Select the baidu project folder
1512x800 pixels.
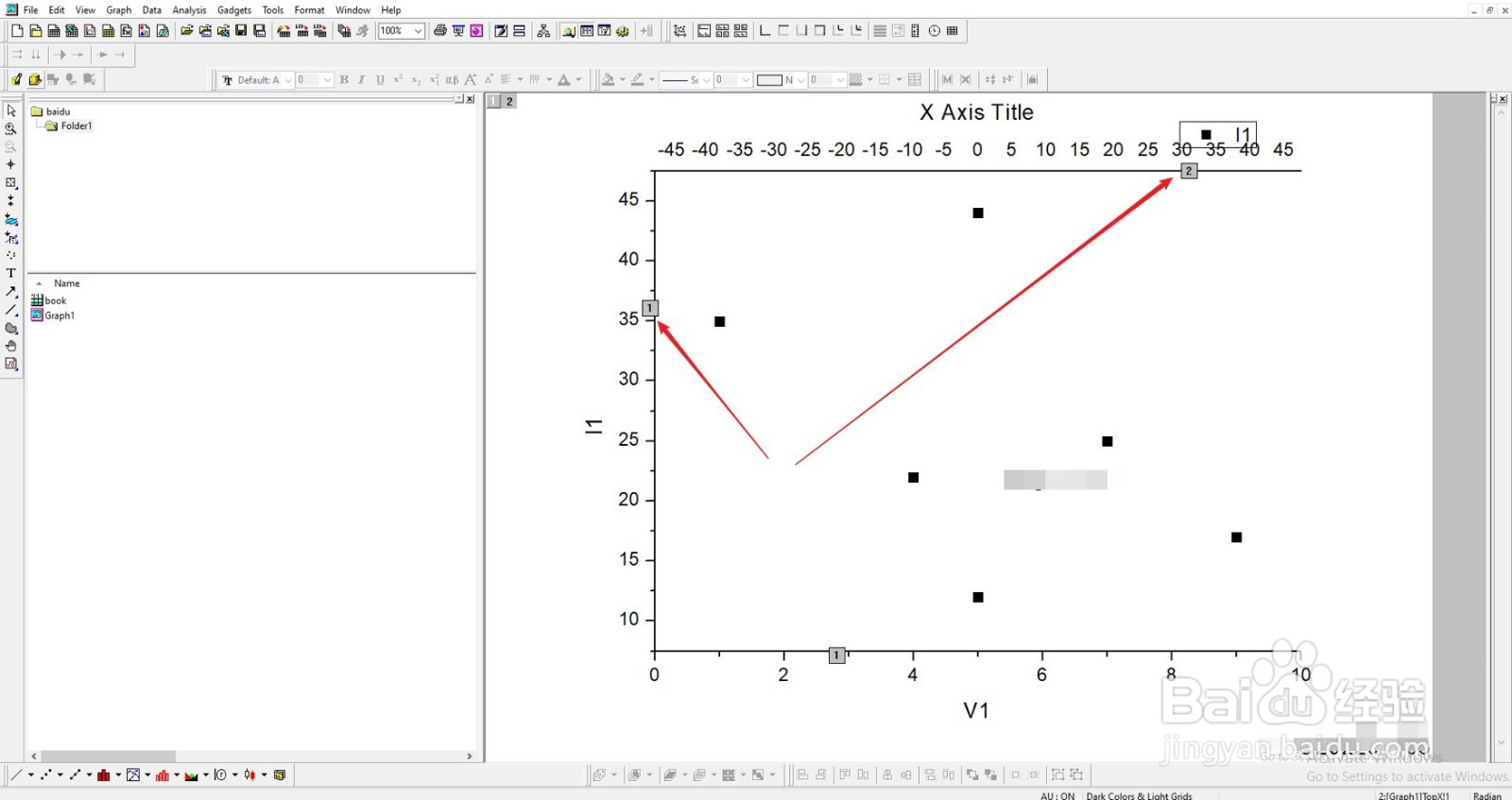tap(51, 111)
